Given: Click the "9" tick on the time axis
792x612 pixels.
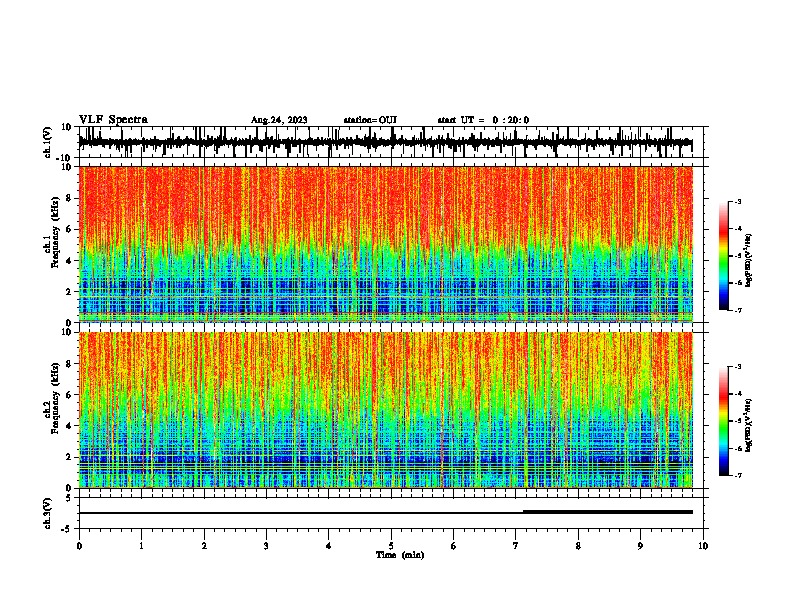Looking at the screenshot, I should tap(640, 546).
